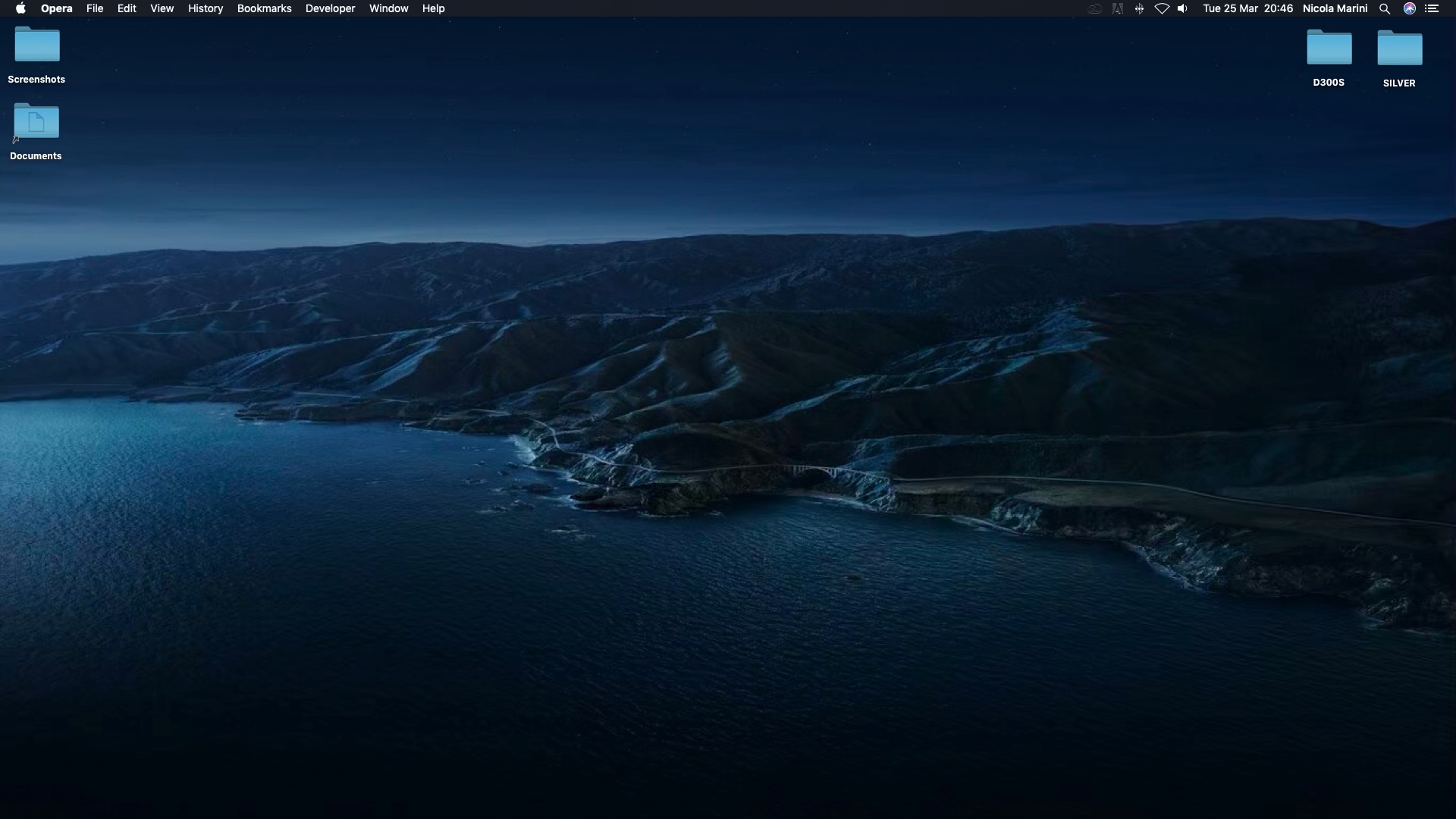Open the Bookmarks menu

pos(264,8)
